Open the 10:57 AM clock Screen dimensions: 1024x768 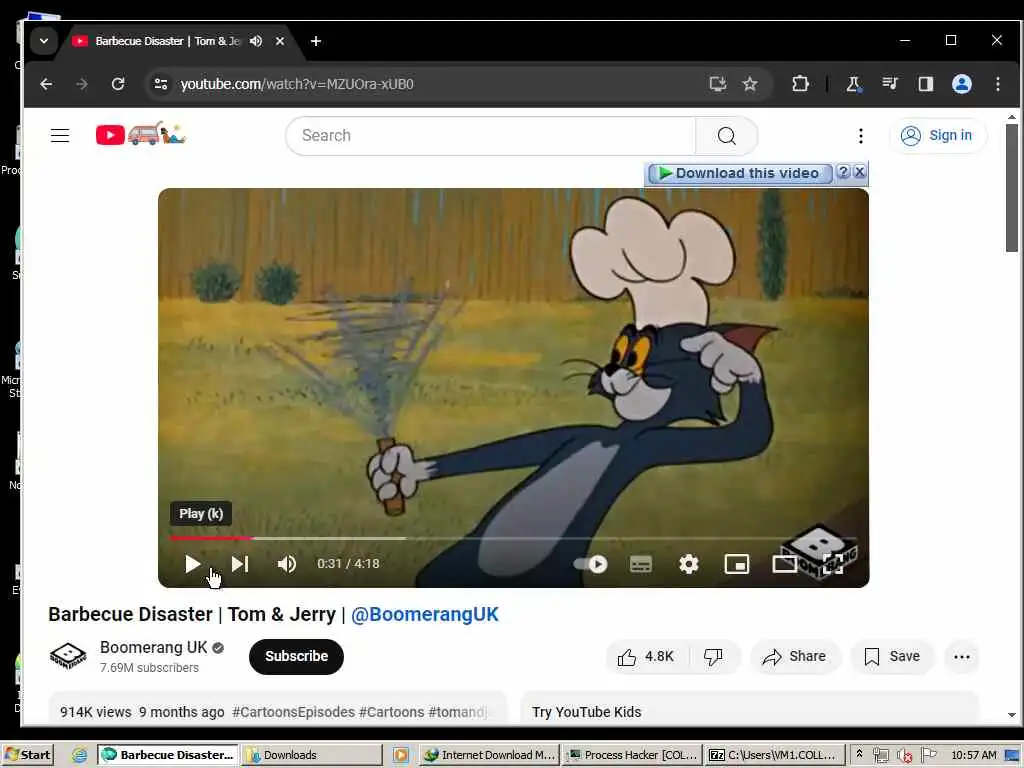(x=974, y=755)
